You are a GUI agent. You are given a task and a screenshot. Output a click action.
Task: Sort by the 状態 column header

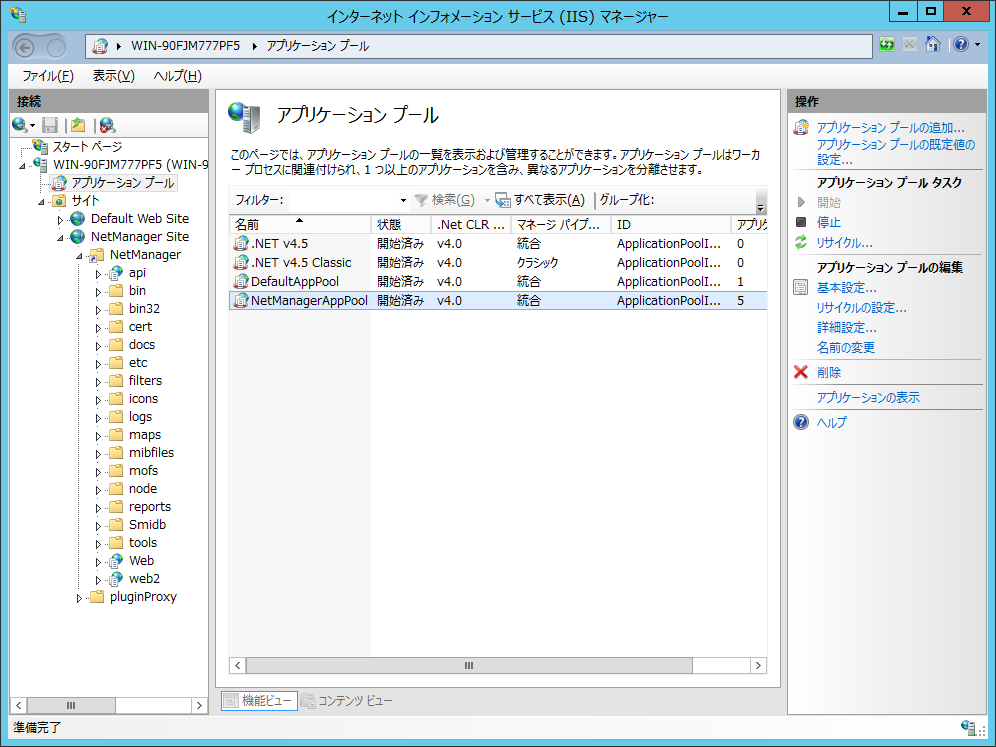[x=400, y=224]
